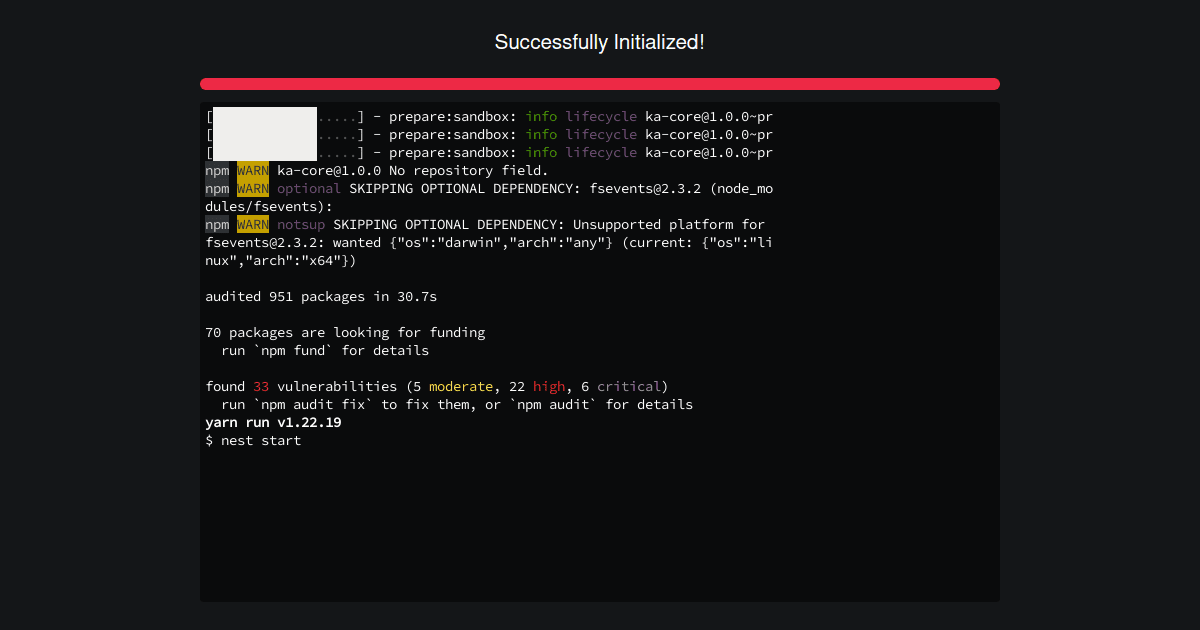Select the purple lifecycle label on the second log line

point(600,134)
